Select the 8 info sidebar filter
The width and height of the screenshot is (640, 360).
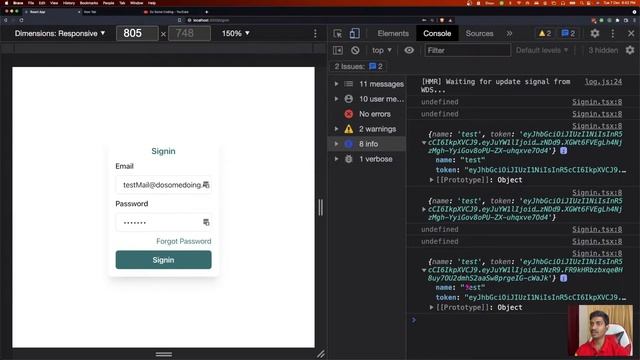point(367,144)
